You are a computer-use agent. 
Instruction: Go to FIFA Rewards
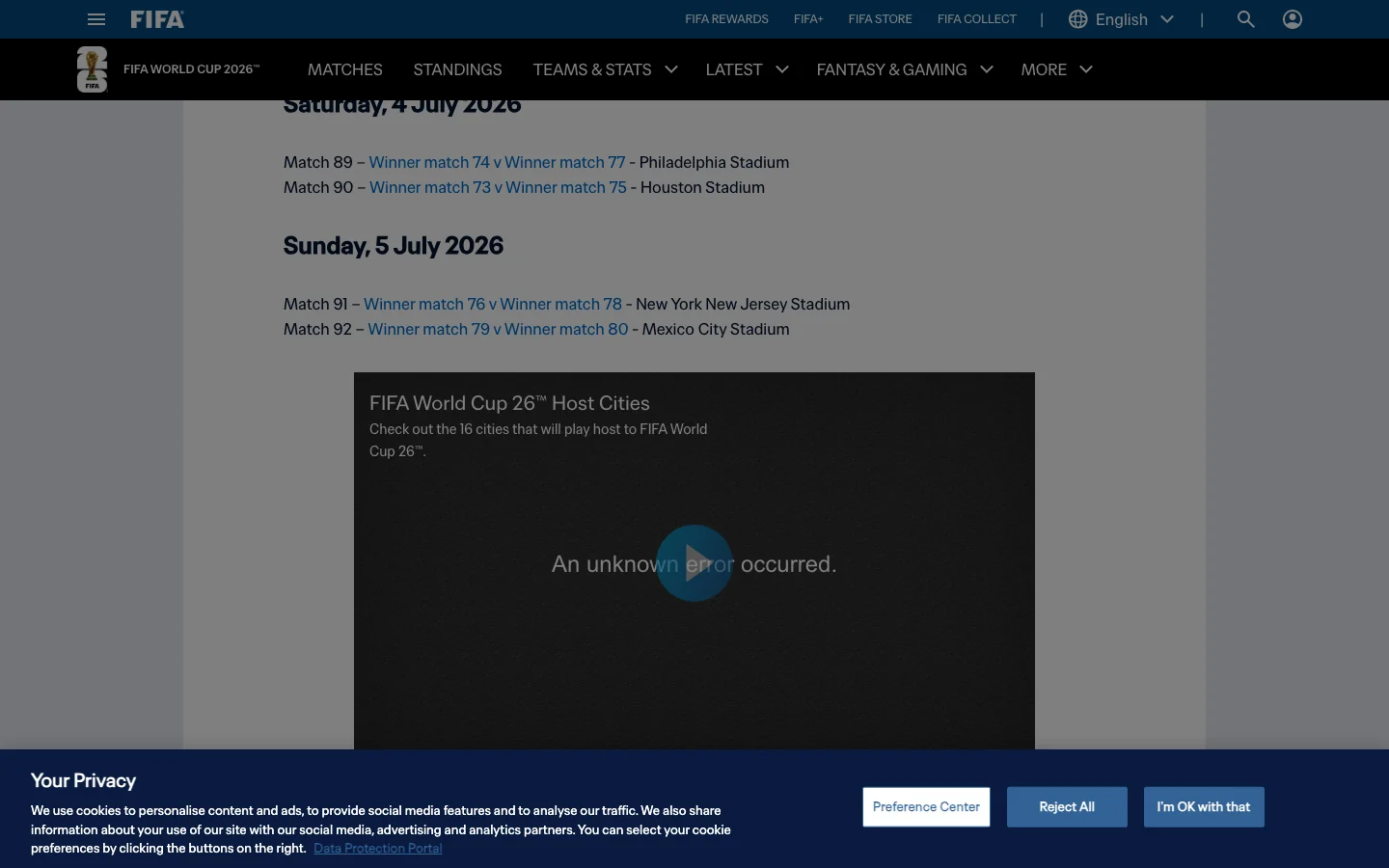click(726, 19)
